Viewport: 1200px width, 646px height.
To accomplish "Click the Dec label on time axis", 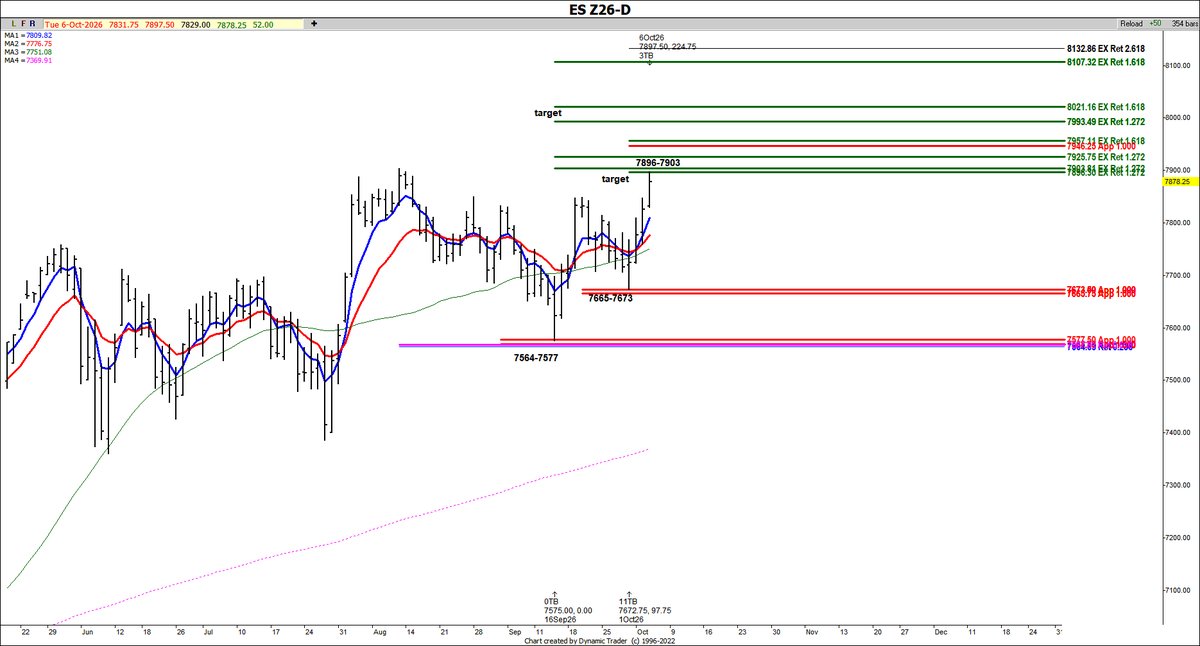I will 941,633.
